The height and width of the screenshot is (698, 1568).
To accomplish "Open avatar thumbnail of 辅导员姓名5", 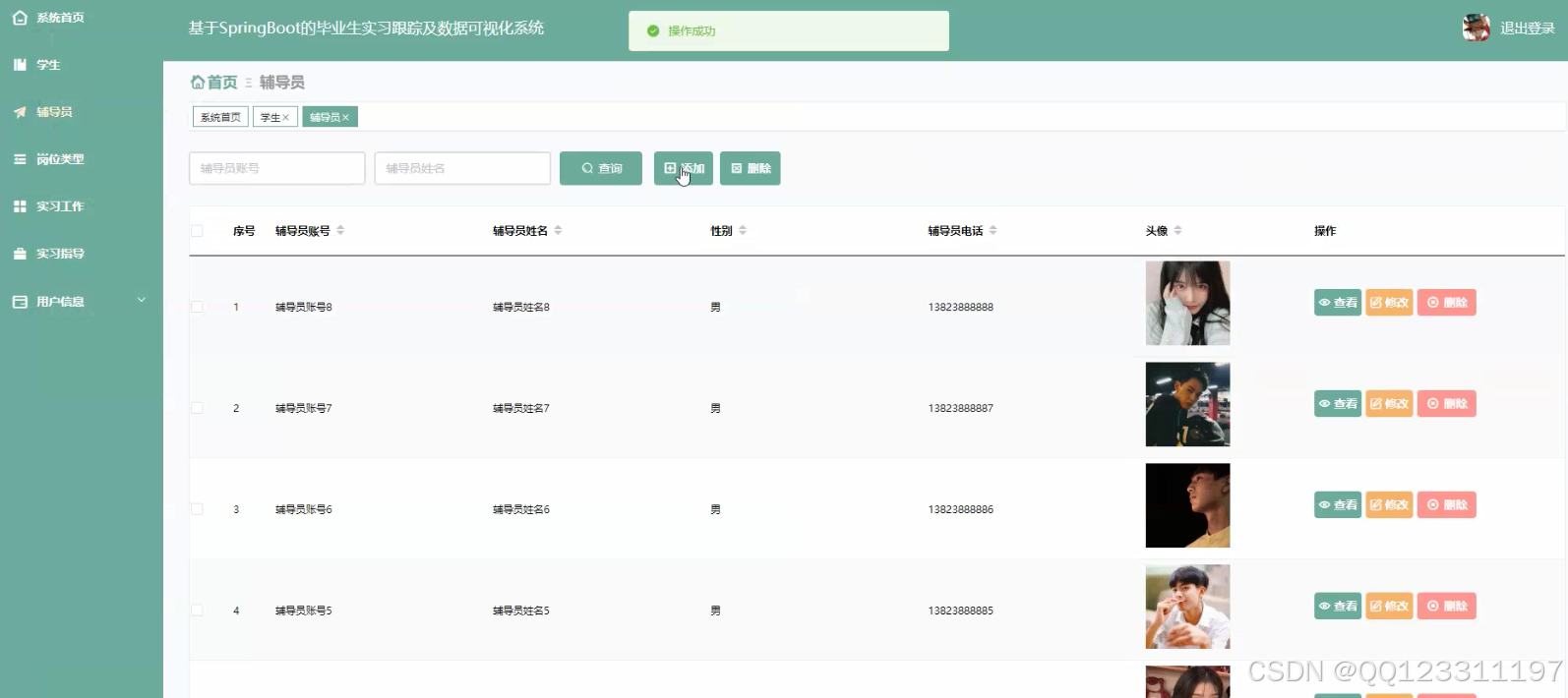I will pyautogui.click(x=1187, y=607).
